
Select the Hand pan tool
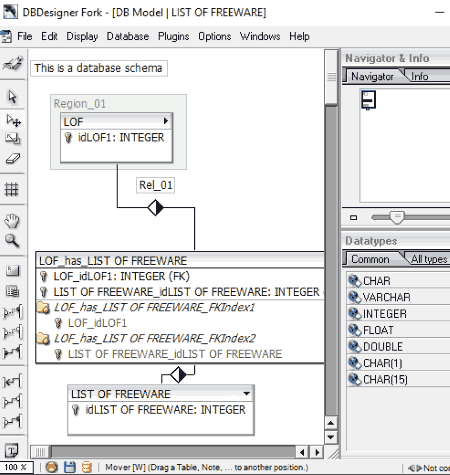point(12,221)
